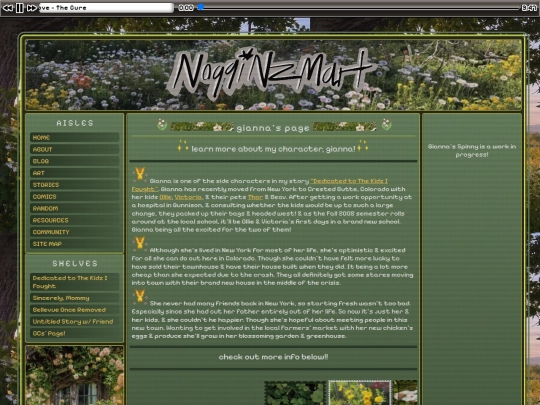This screenshot has height=405, width=540.
Task: Click the 'gianna's page' heading text
Action: (x=273, y=128)
